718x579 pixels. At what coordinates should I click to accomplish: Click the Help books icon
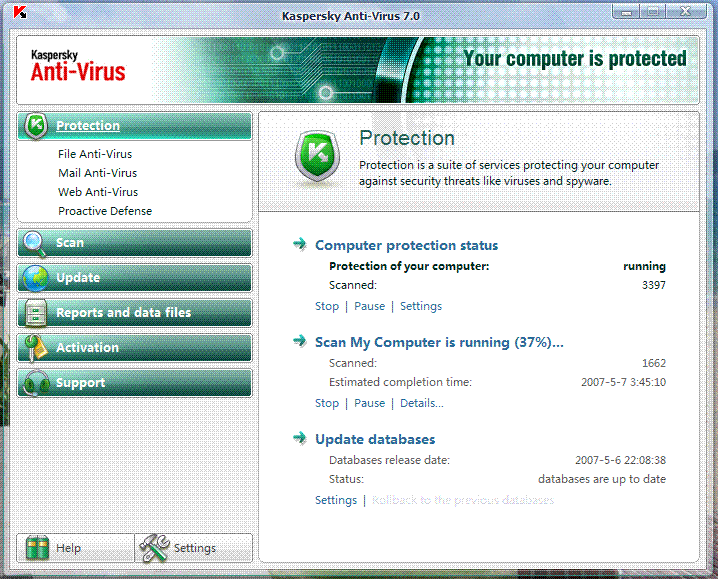pyautogui.click(x=37, y=548)
